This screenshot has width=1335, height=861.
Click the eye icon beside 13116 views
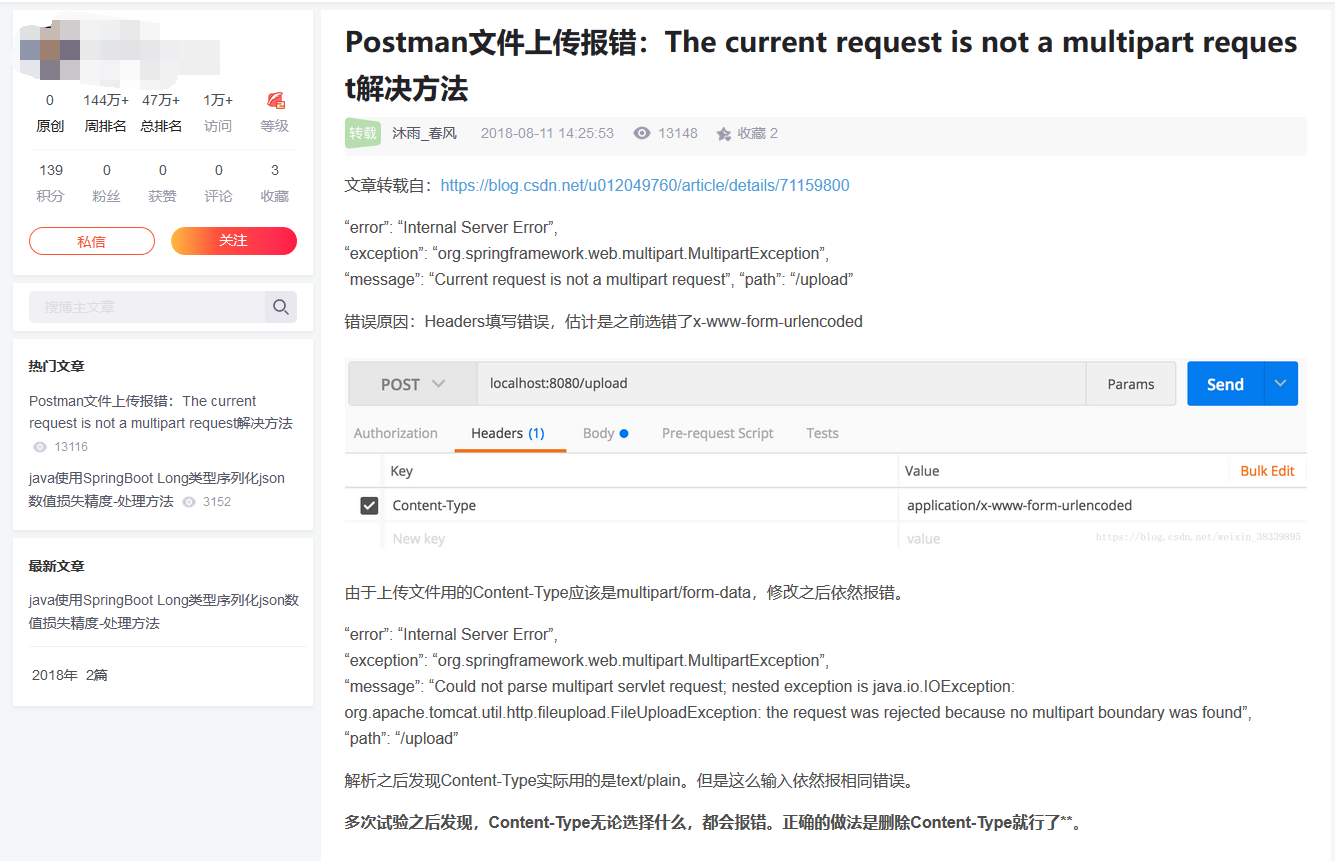40,447
